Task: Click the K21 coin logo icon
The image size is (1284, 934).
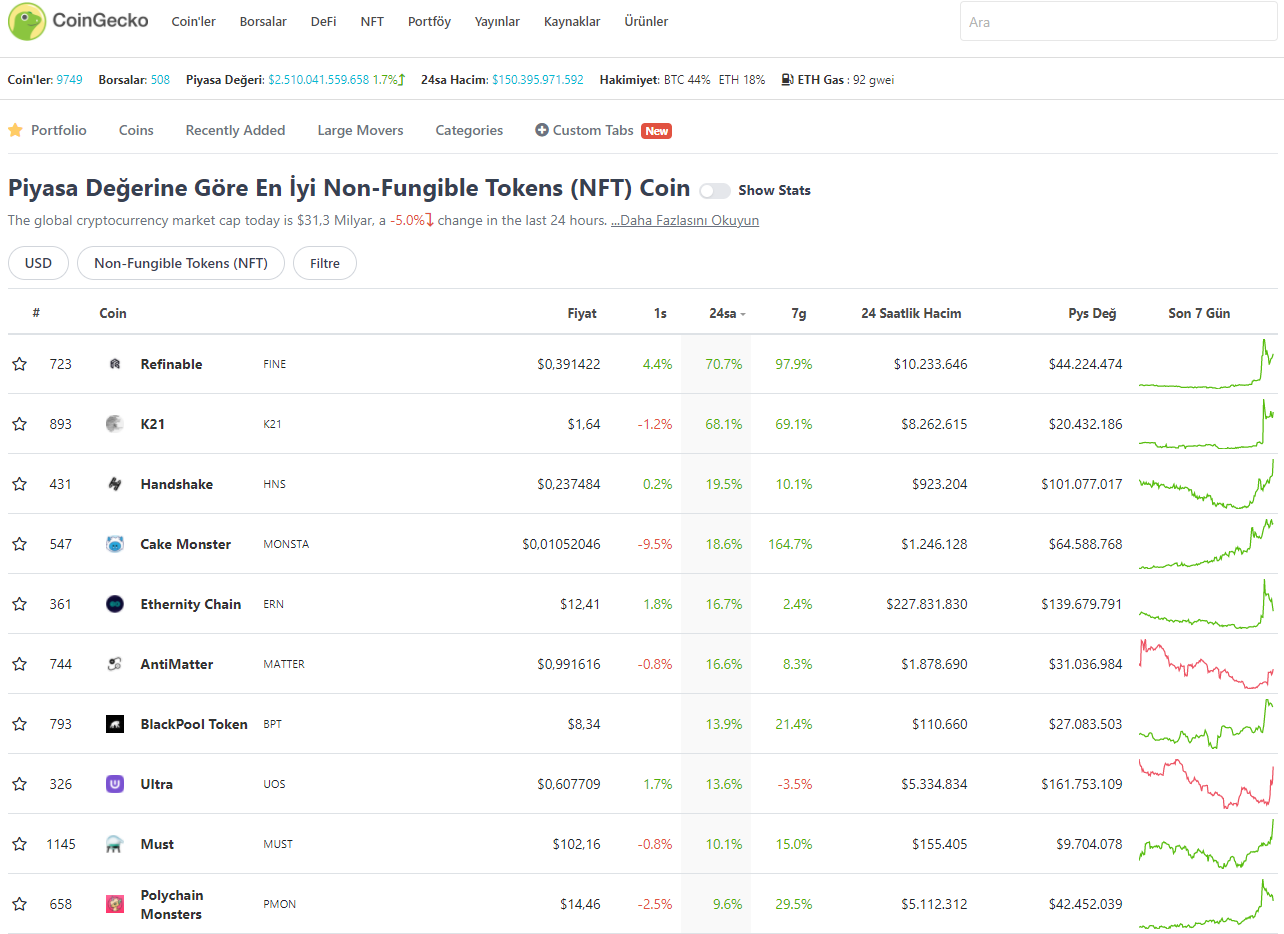Action: coord(115,424)
